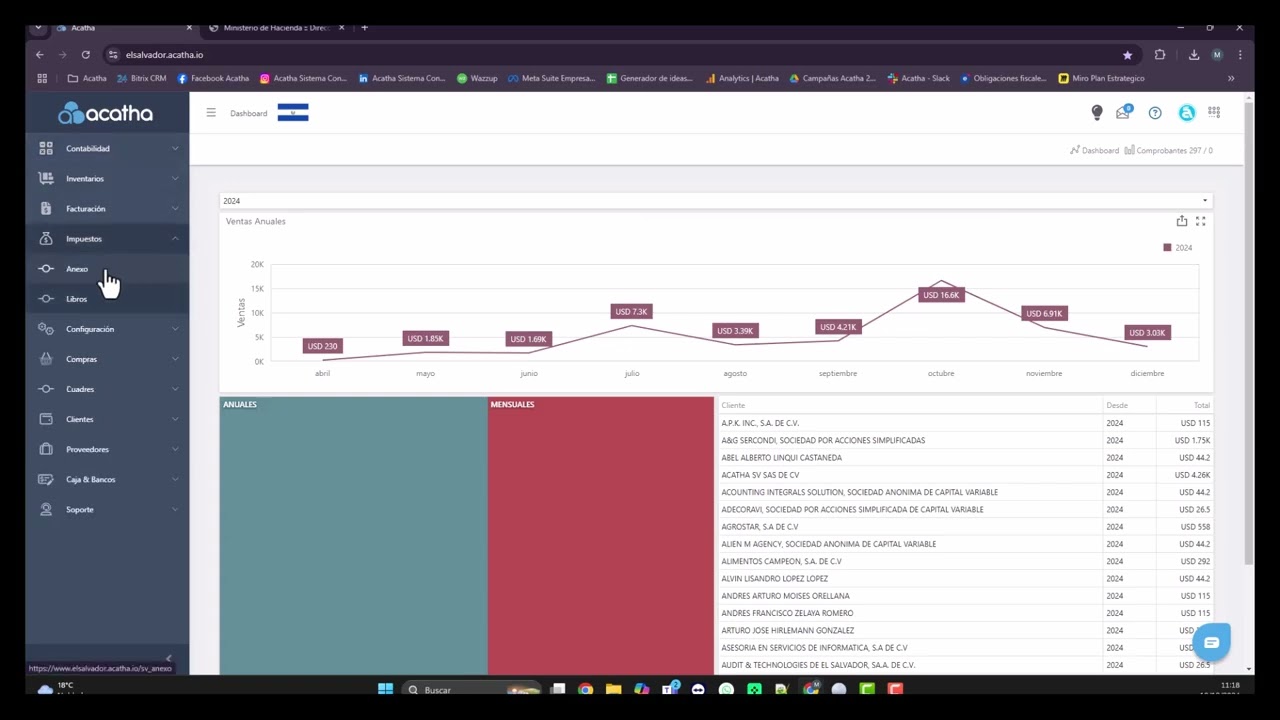Click the hamburger menu icon beside Dashboard
The width and height of the screenshot is (1280, 720).
coord(211,113)
